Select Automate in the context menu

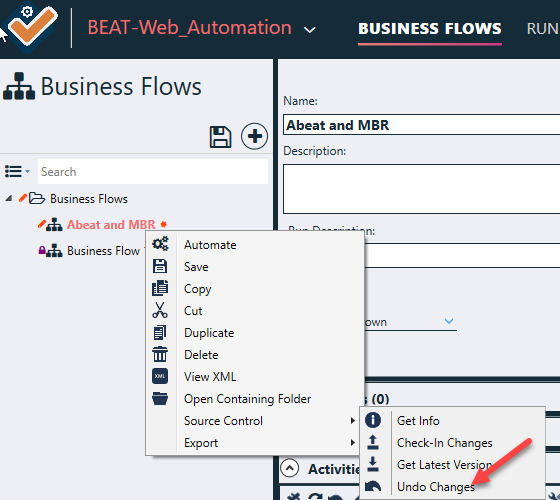[210, 245]
